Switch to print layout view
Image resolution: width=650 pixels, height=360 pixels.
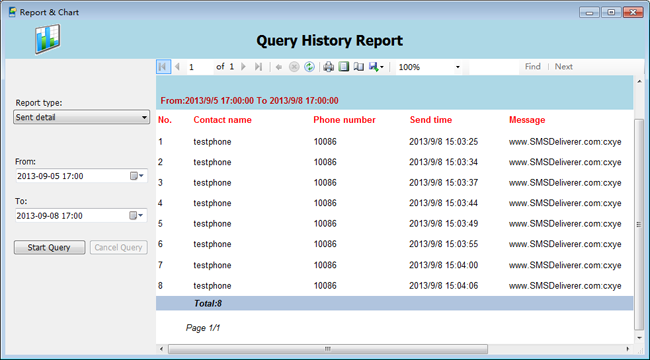344,67
